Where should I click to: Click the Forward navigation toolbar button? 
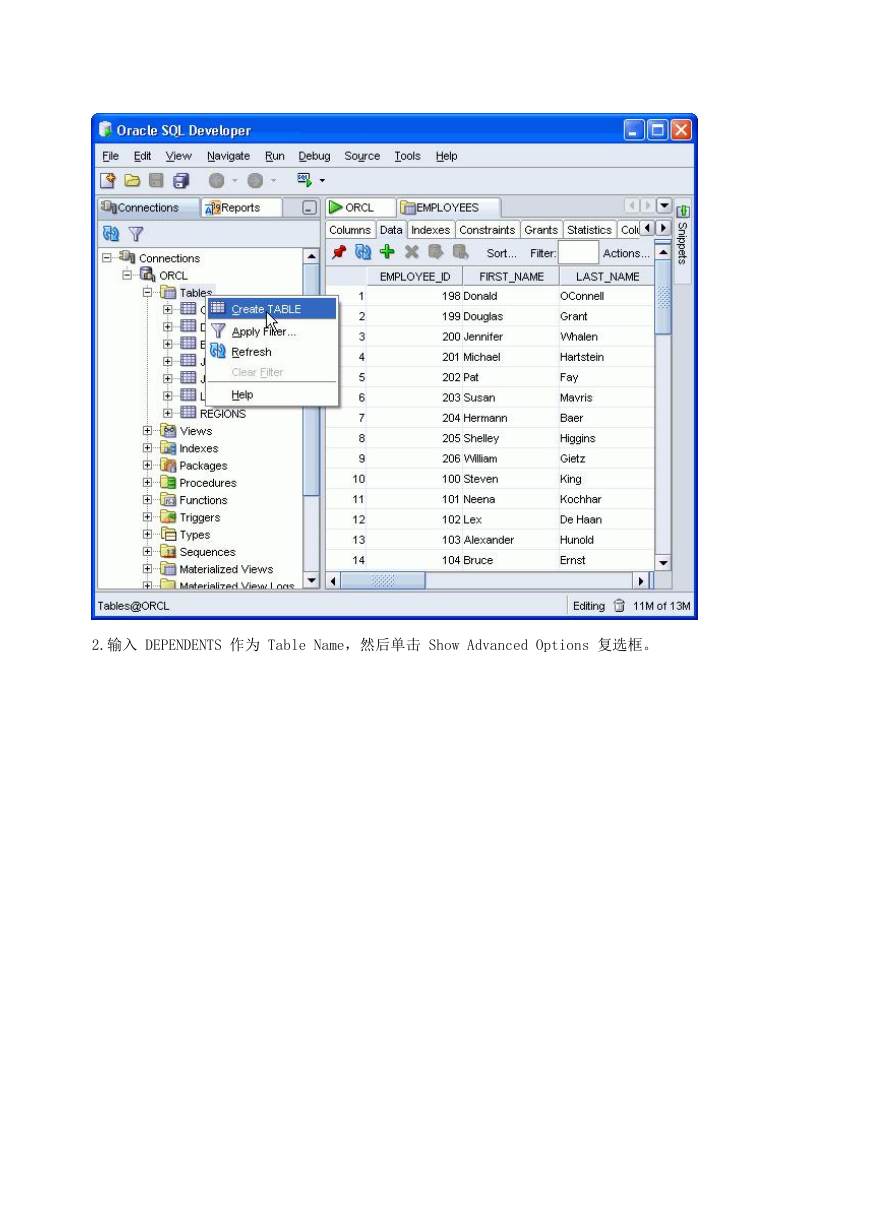(255, 181)
